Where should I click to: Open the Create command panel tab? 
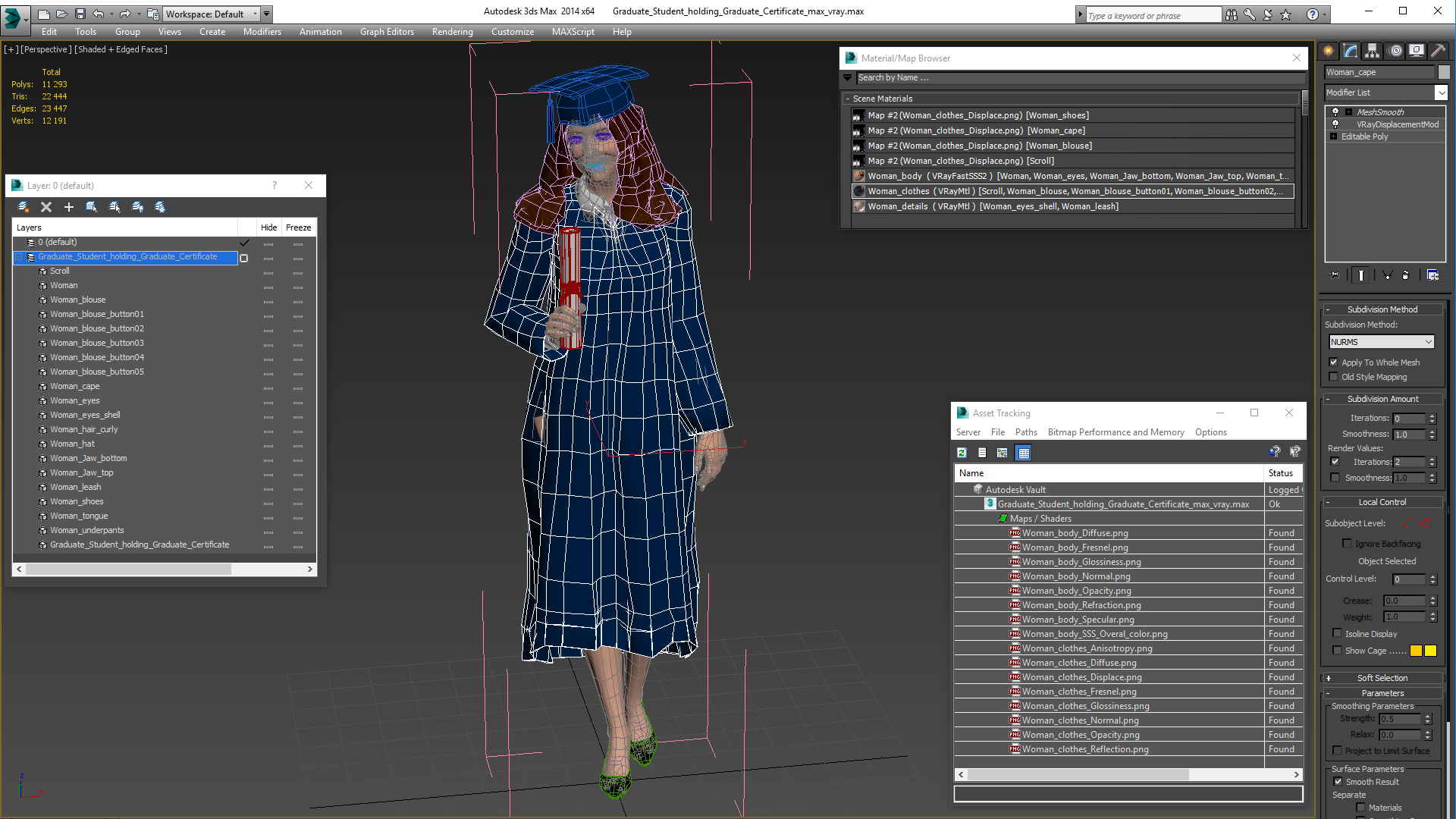[x=1329, y=51]
